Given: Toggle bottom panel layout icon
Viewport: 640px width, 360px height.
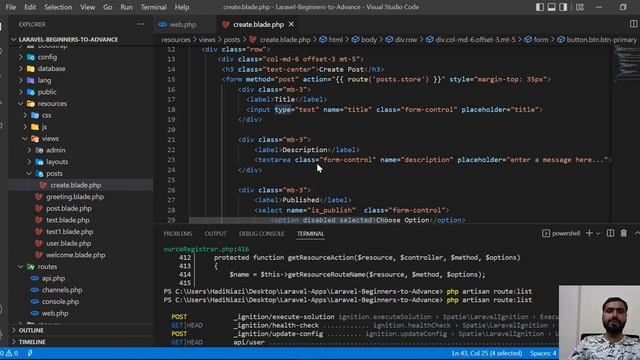Looking at the screenshot, I should coord(551,7).
